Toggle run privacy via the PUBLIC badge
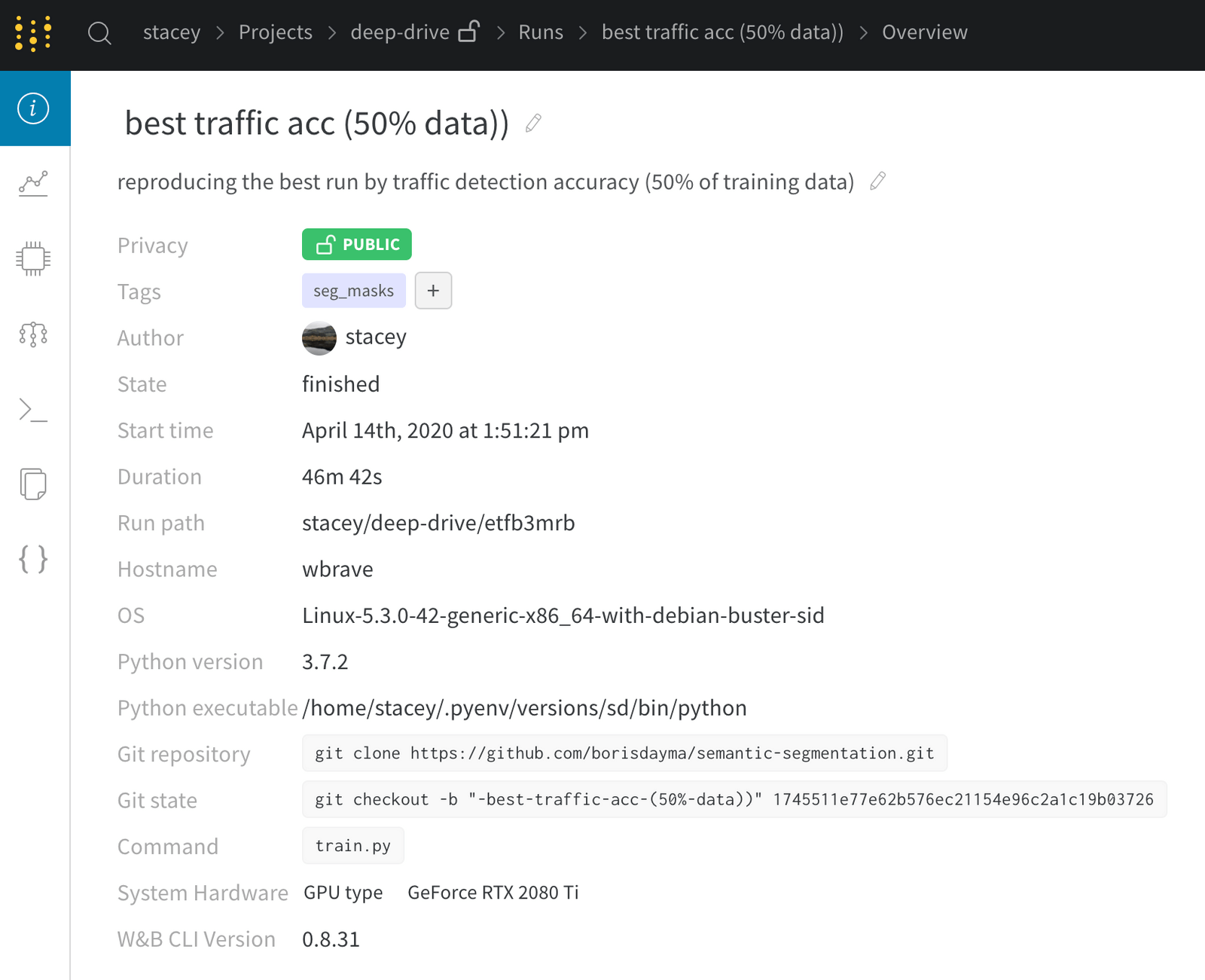Viewport: 1205px width, 980px height. [x=356, y=244]
